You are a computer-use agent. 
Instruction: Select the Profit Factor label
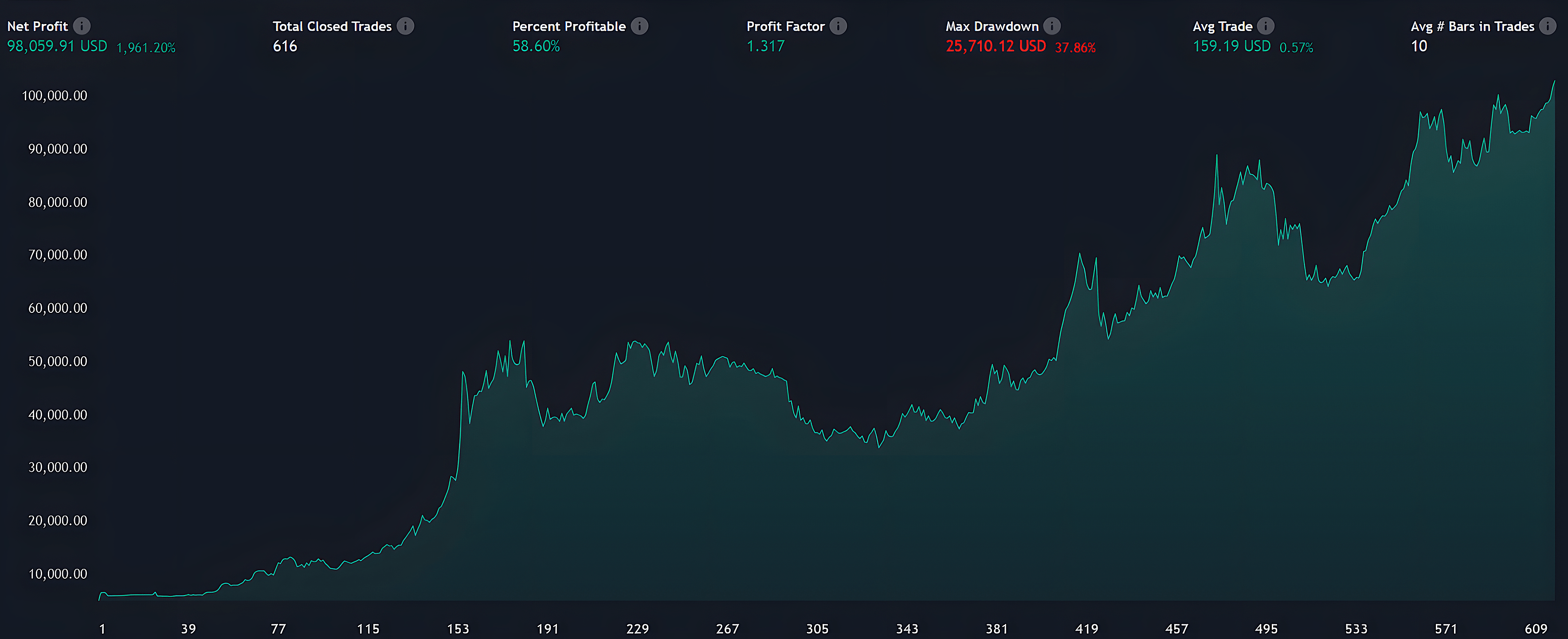pos(785,26)
